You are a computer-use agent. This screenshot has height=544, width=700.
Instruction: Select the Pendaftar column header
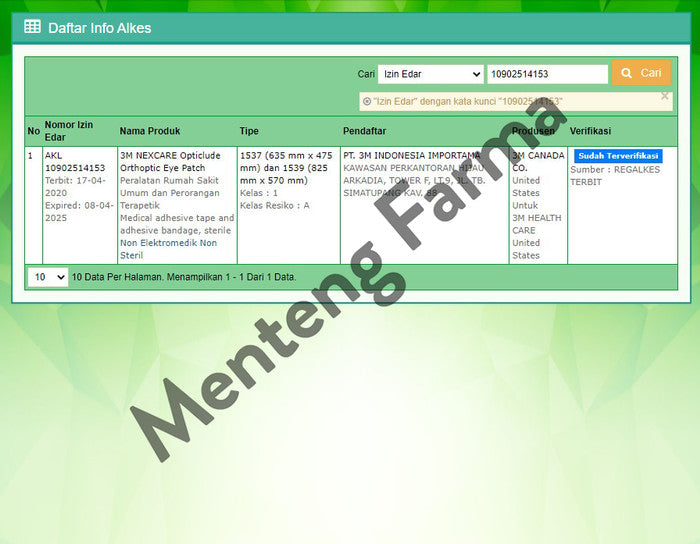[x=364, y=131]
